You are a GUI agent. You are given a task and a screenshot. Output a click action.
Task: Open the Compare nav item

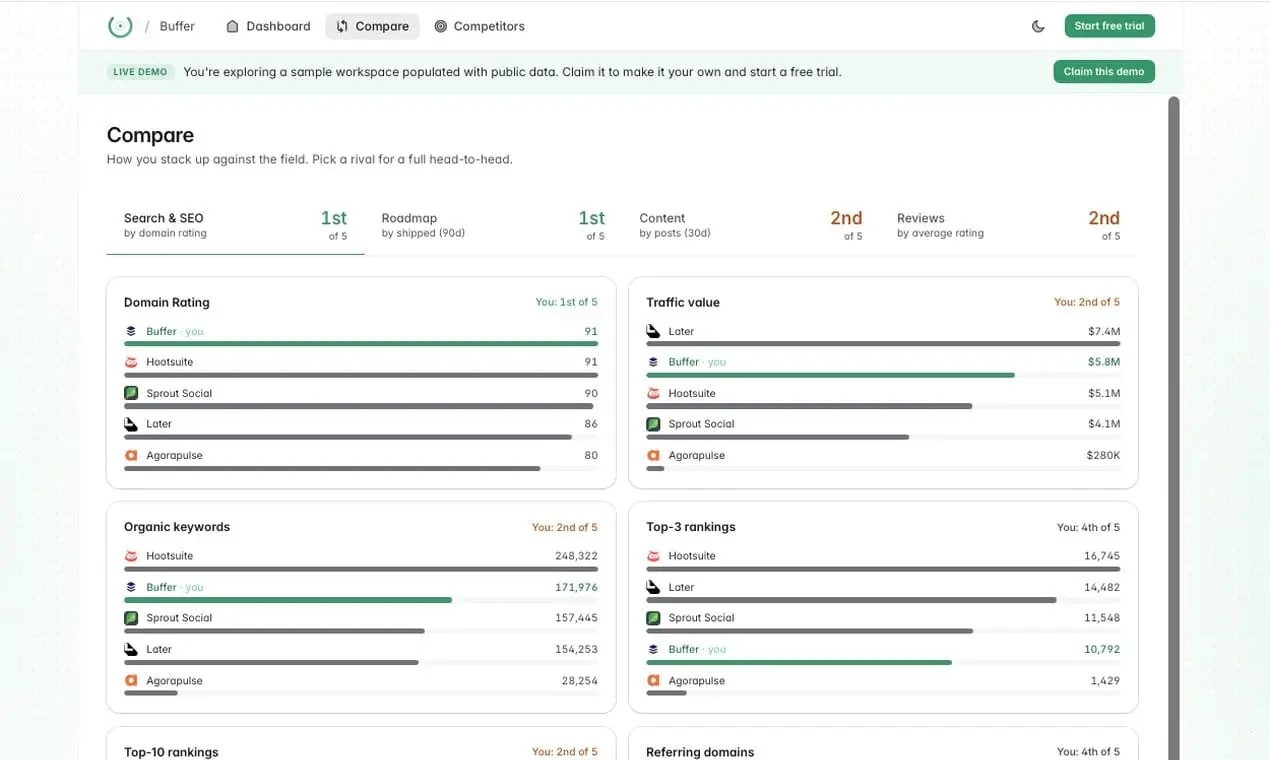tap(372, 26)
